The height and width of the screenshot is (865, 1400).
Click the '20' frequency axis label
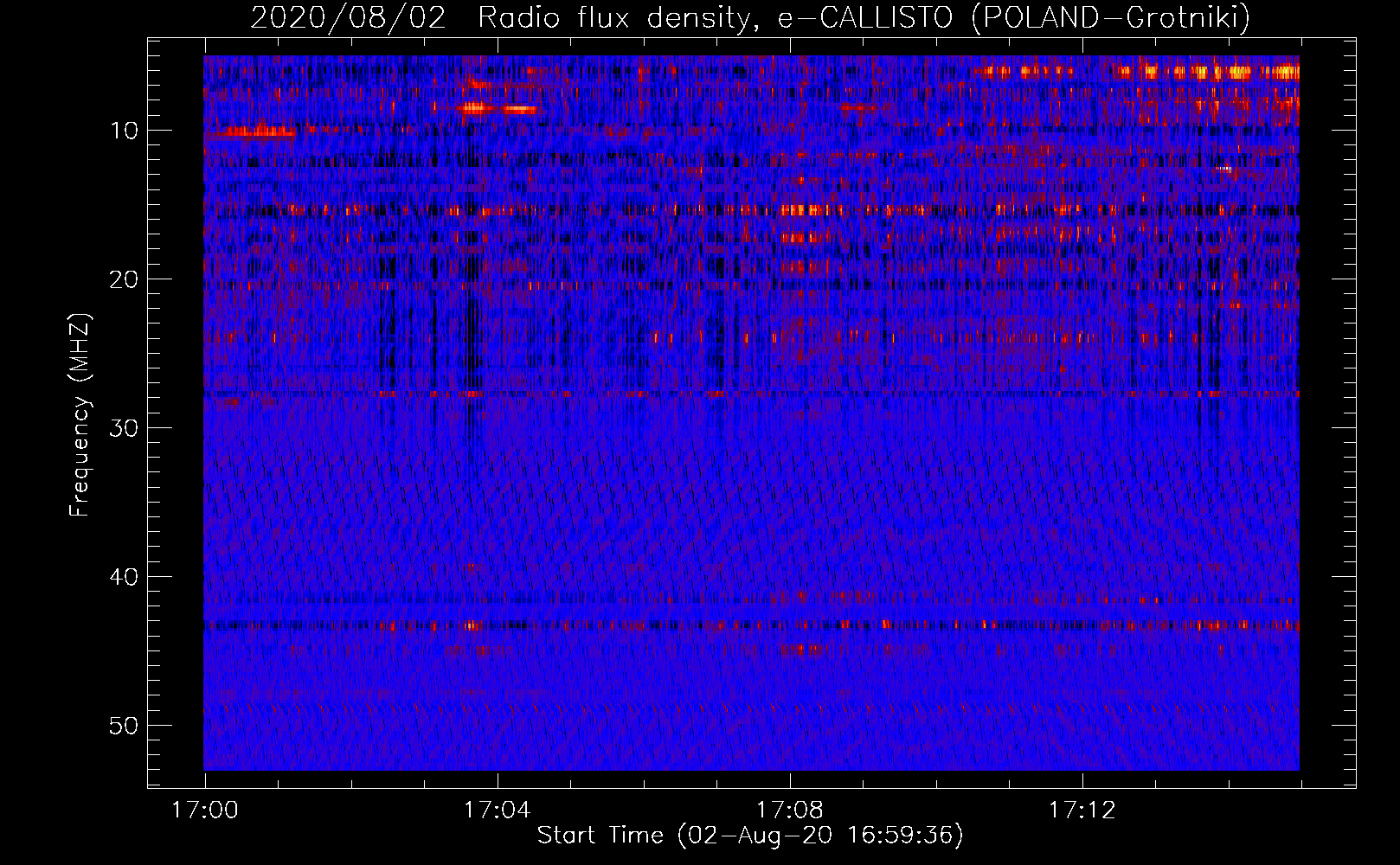[x=125, y=279]
